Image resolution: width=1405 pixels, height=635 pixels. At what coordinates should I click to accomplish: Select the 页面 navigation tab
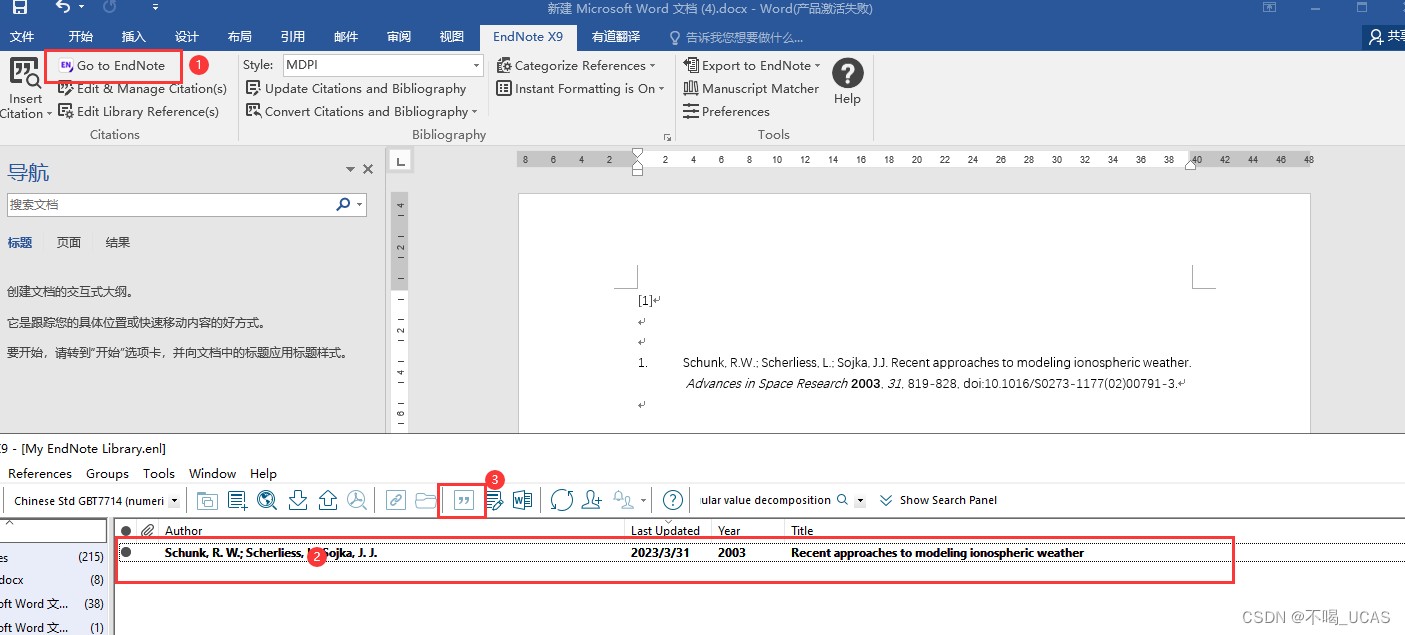coord(69,243)
